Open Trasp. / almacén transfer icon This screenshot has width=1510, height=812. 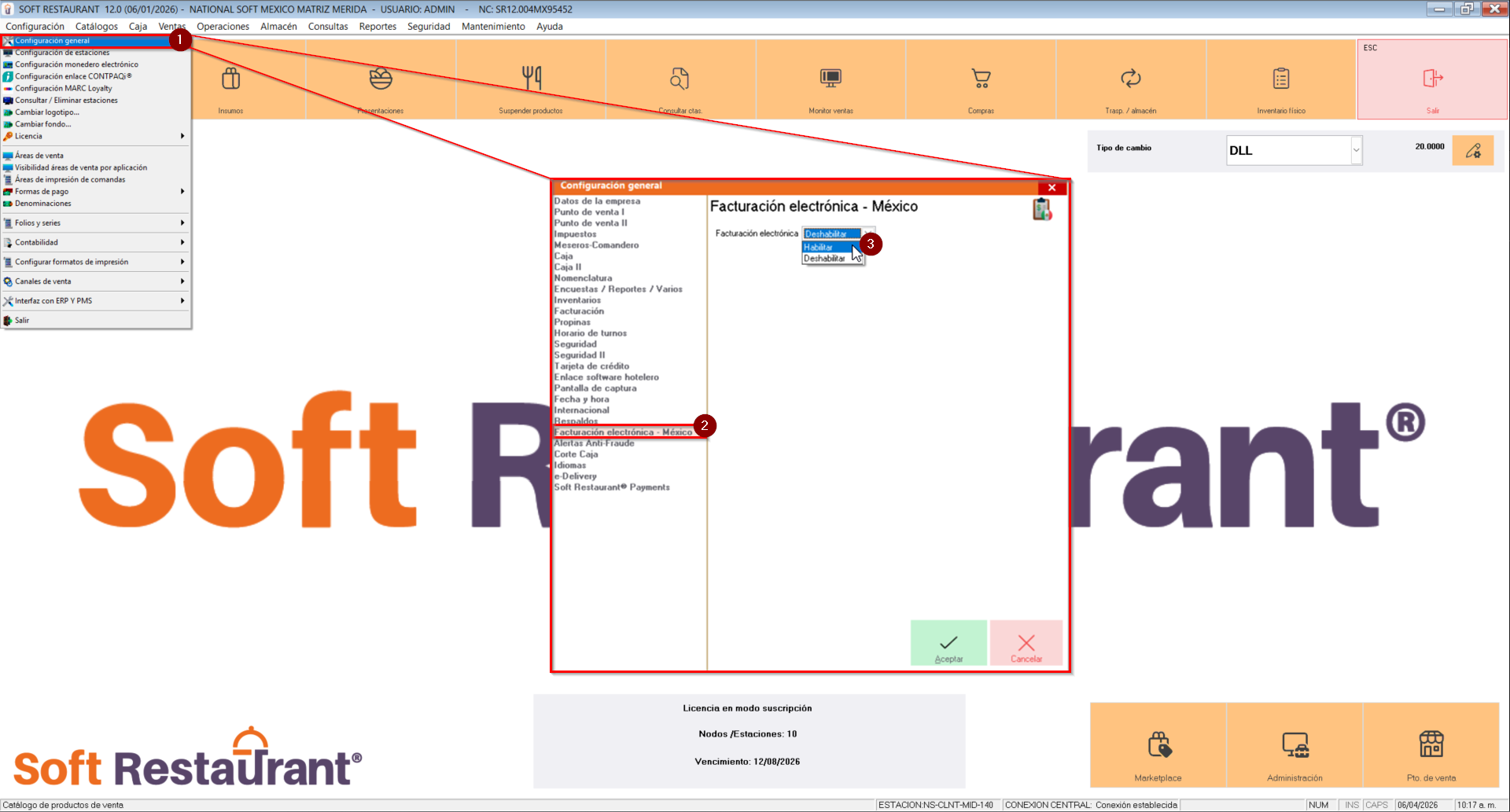click(1130, 79)
